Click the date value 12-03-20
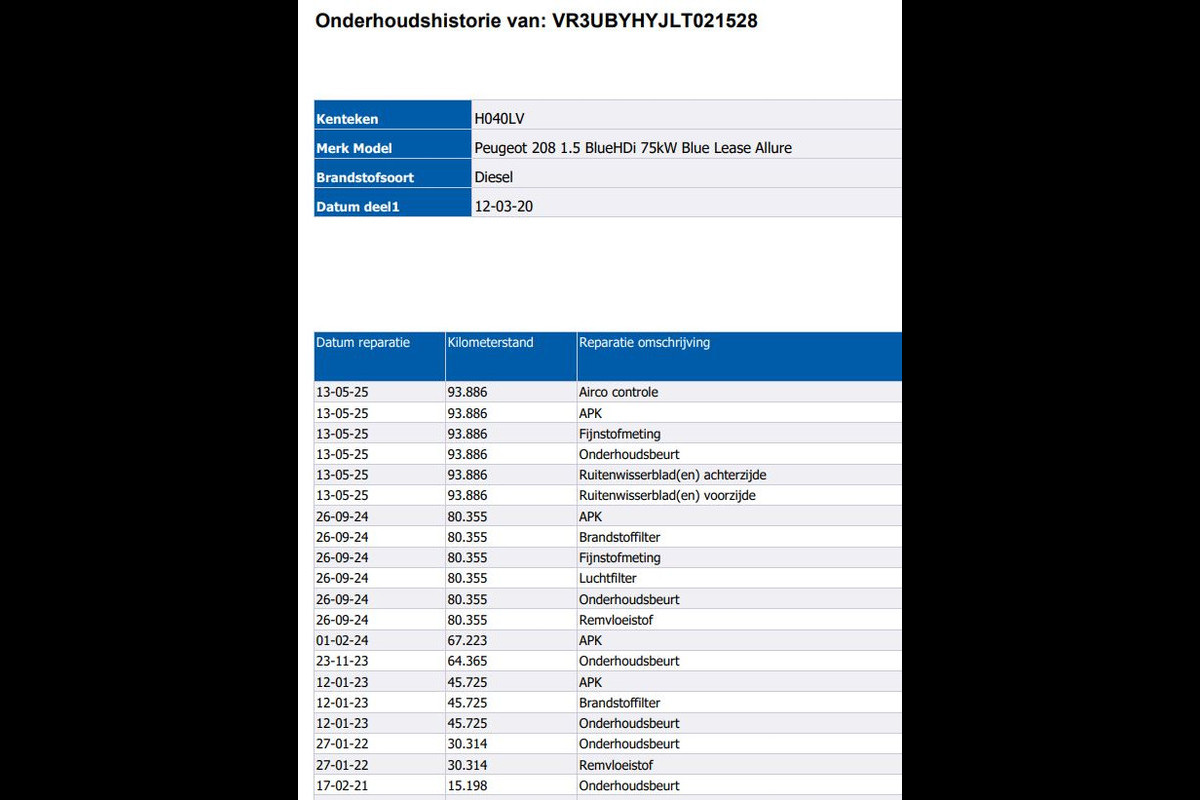The width and height of the screenshot is (1200, 800). (x=503, y=206)
